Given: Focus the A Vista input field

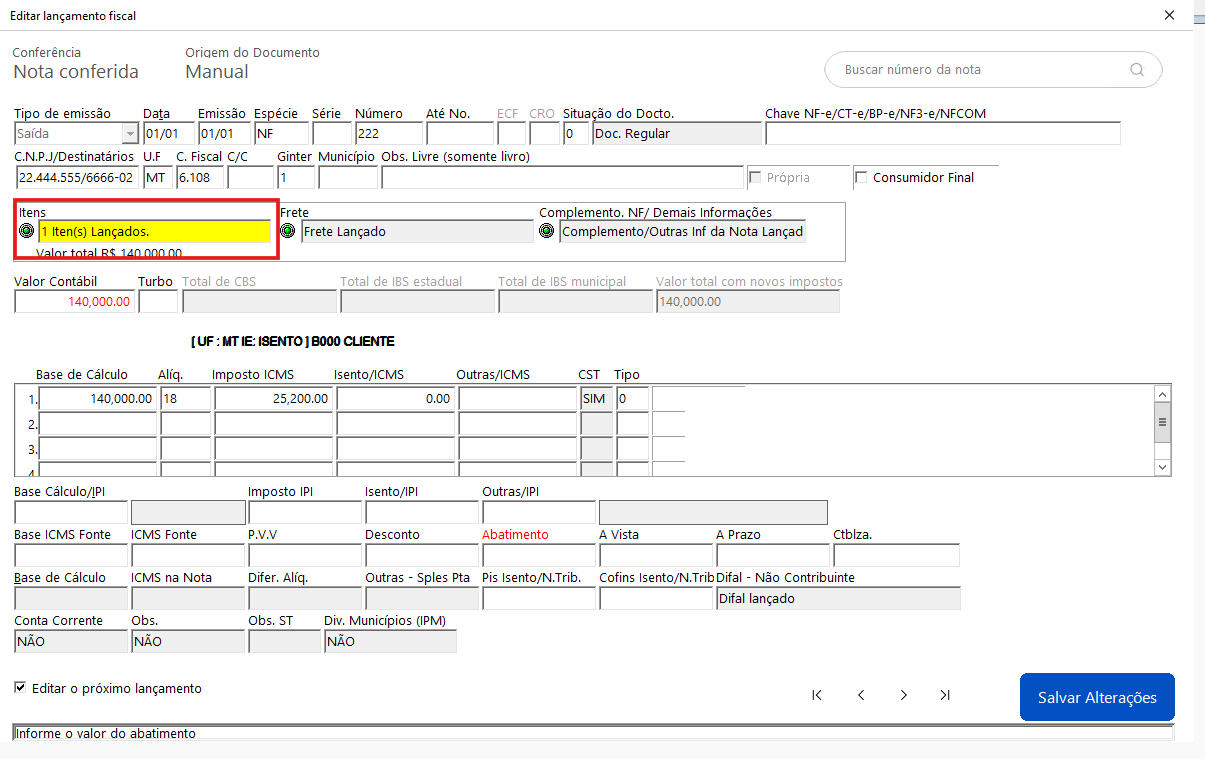Looking at the screenshot, I should (x=655, y=555).
